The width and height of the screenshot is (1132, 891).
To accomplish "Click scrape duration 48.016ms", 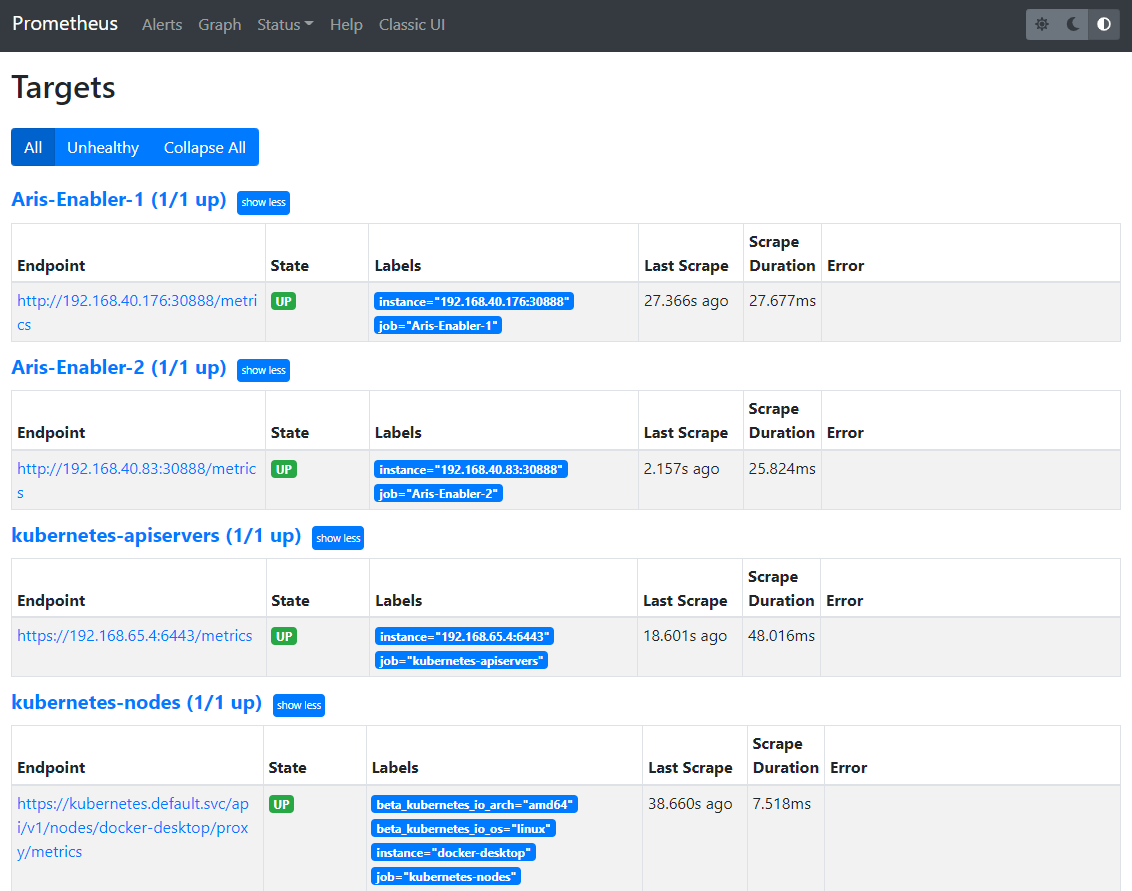I will coord(781,636).
